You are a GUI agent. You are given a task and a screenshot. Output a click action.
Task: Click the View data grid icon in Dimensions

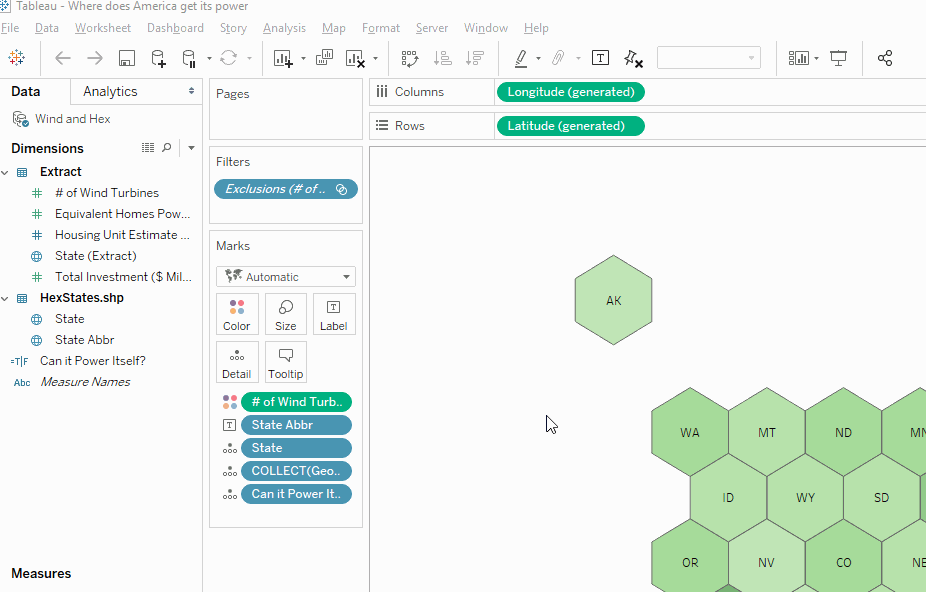pyautogui.click(x=148, y=148)
